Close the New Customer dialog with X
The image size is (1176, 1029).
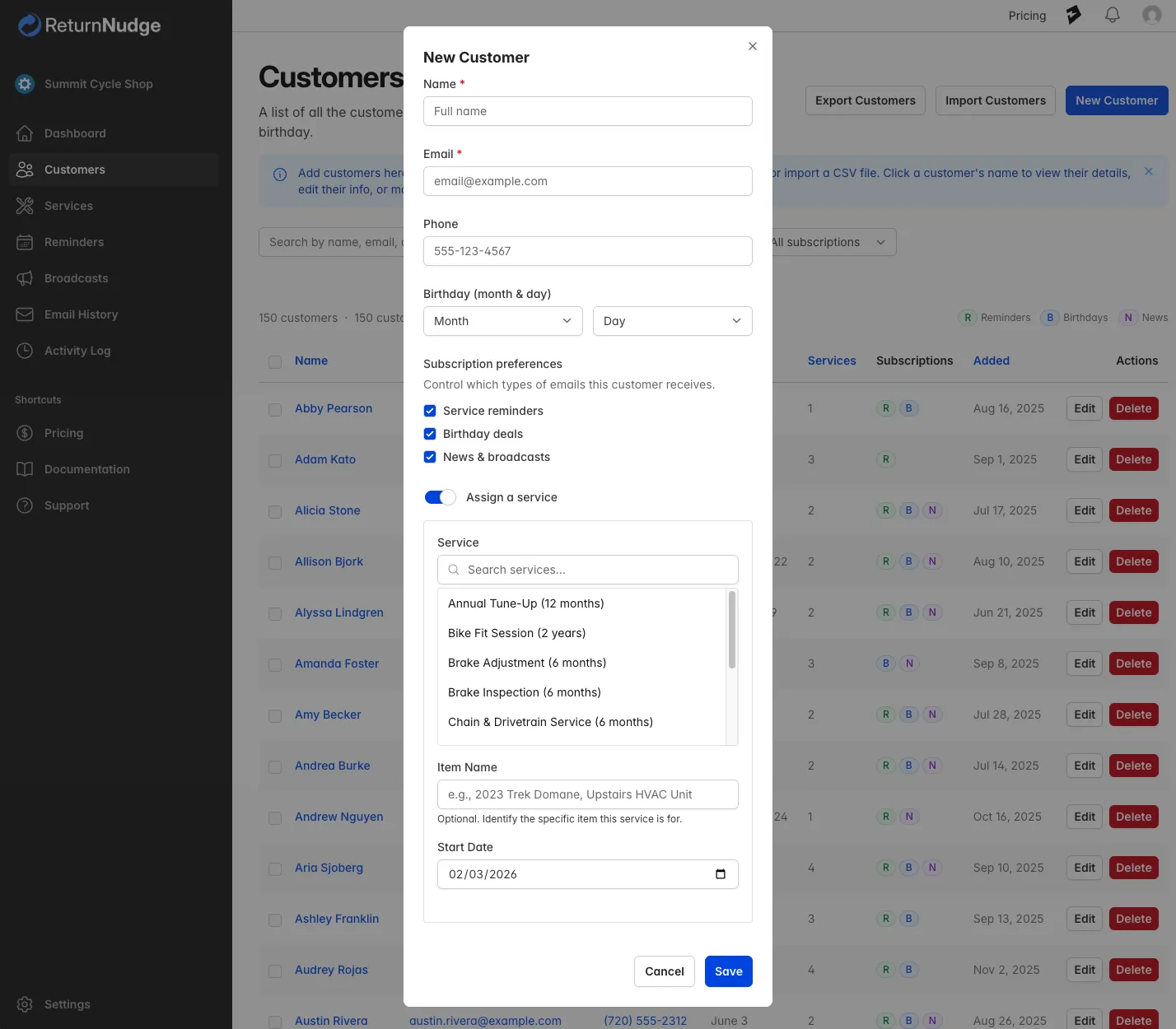tap(752, 46)
